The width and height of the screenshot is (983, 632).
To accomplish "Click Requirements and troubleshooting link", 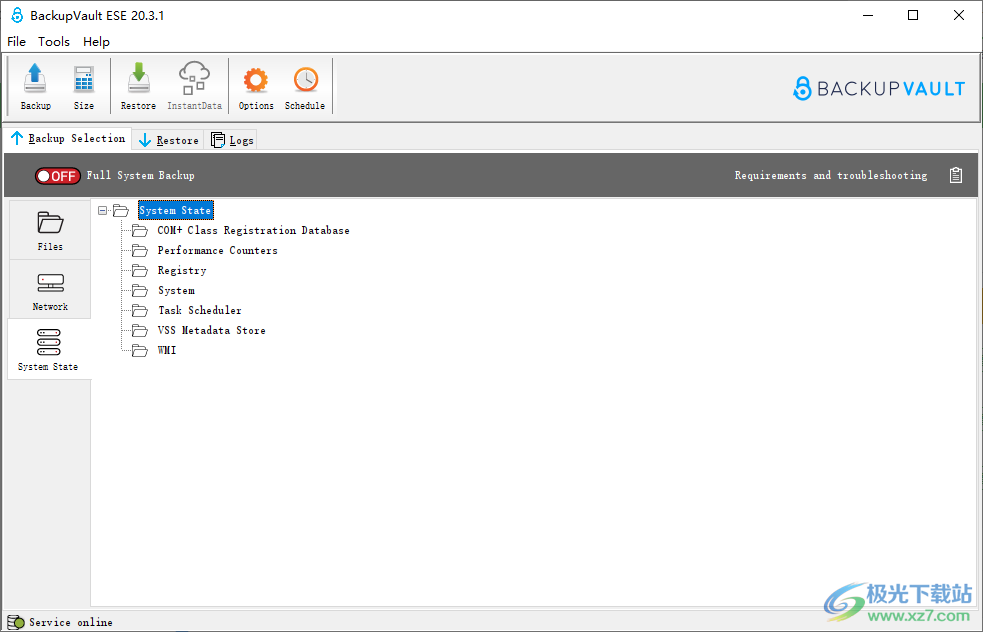I will (x=830, y=176).
